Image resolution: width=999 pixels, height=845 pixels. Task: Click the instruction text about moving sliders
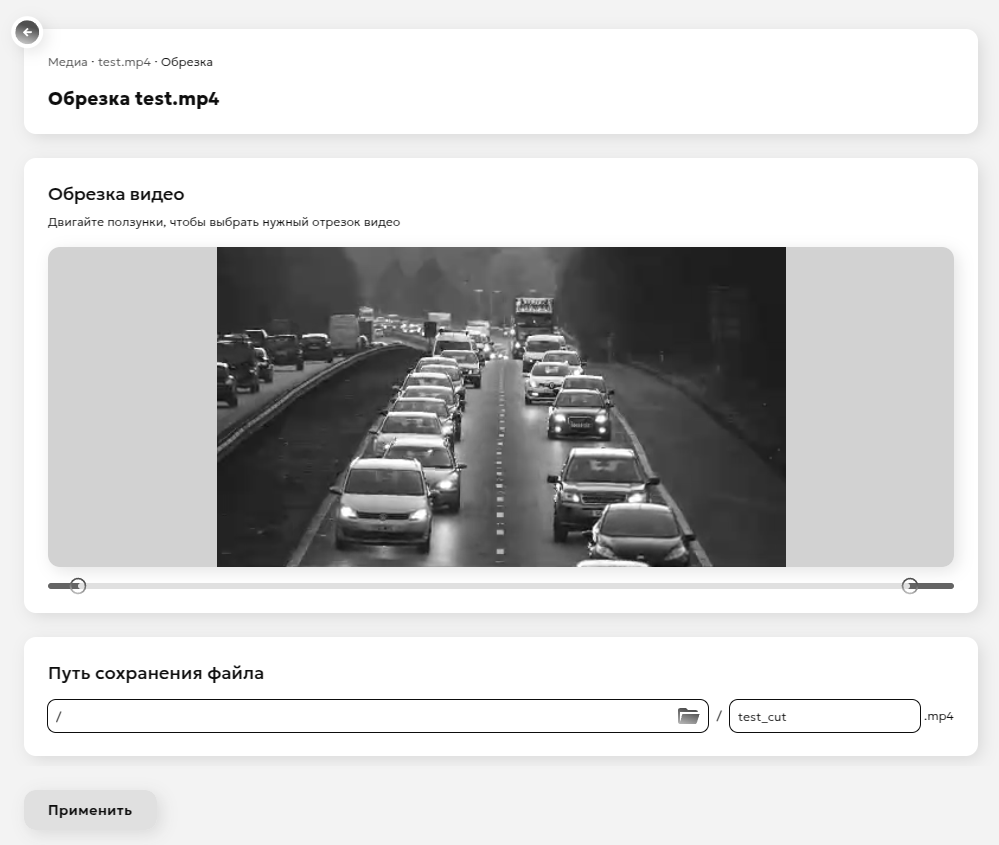point(224,221)
